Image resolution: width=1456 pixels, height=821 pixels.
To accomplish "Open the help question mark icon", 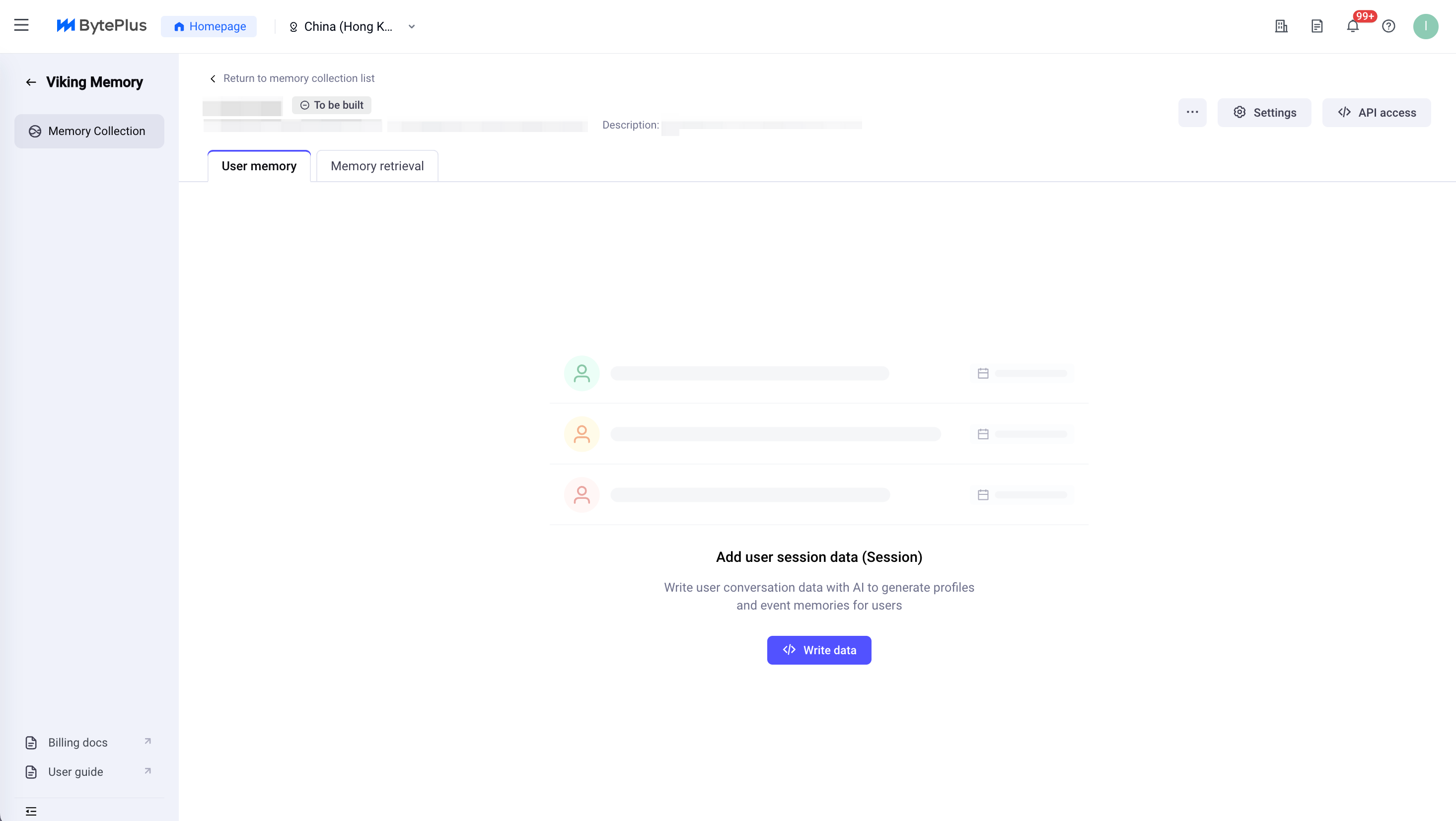I will 1388,27.
